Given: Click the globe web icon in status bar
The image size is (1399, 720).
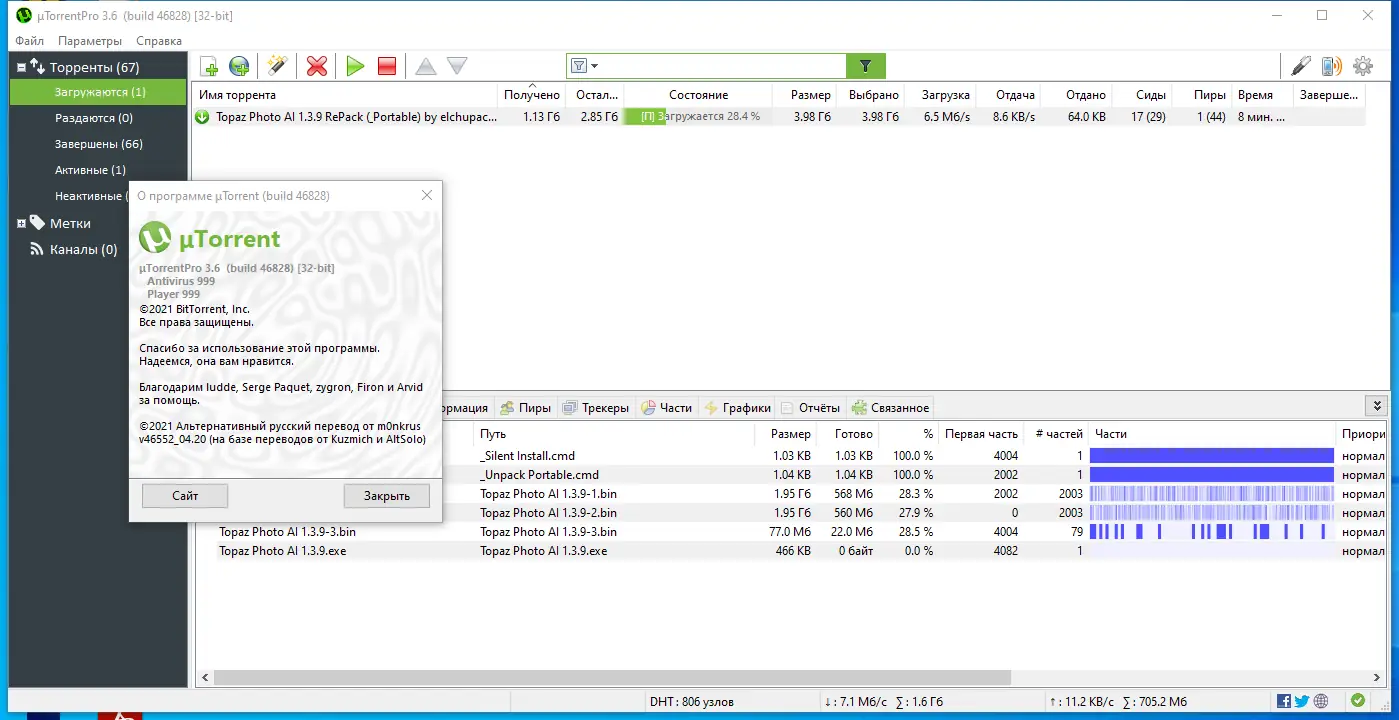Looking at the screenshot, I should (1321, 702).
